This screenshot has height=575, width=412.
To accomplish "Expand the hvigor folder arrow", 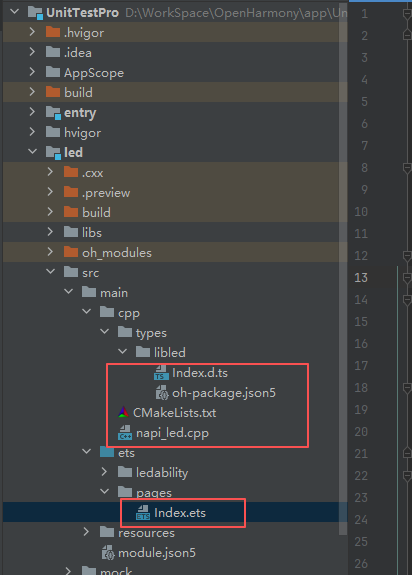I will (x=32, y=132).
